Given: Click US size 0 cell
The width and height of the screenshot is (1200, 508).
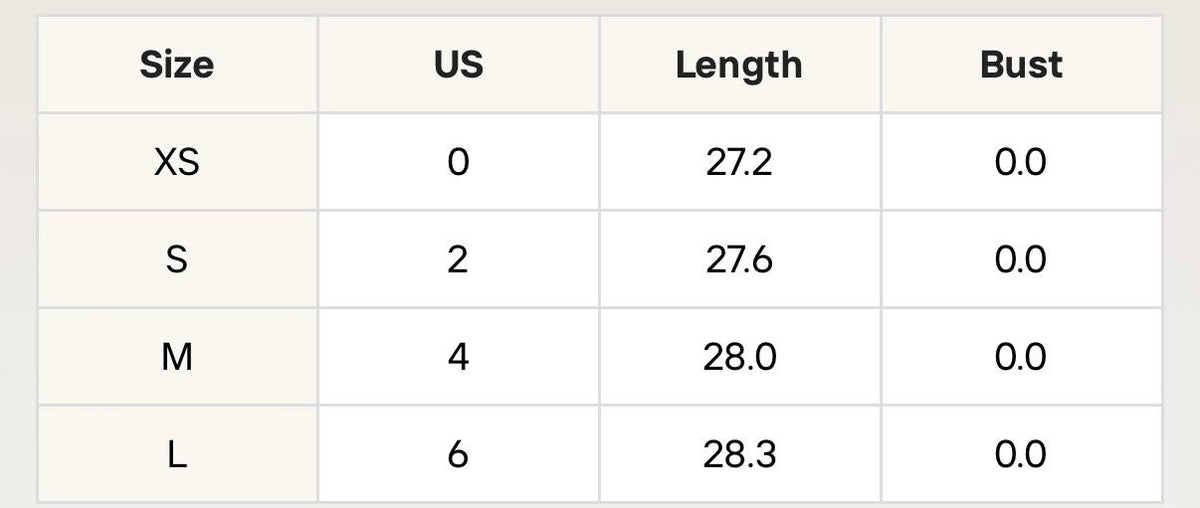Looking at the screenshot, I should 458,162.
